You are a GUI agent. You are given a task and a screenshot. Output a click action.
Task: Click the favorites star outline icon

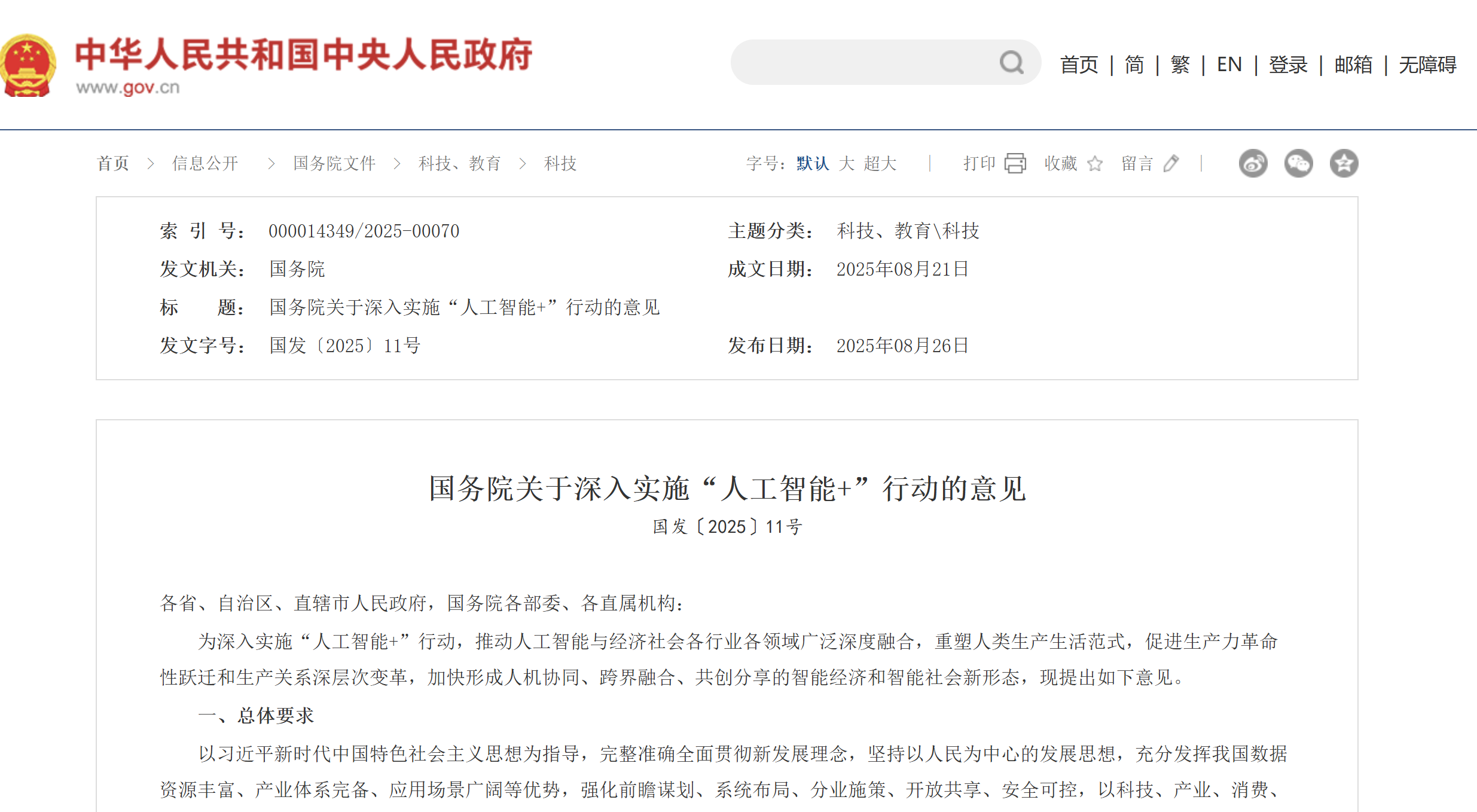[1095, 163]
